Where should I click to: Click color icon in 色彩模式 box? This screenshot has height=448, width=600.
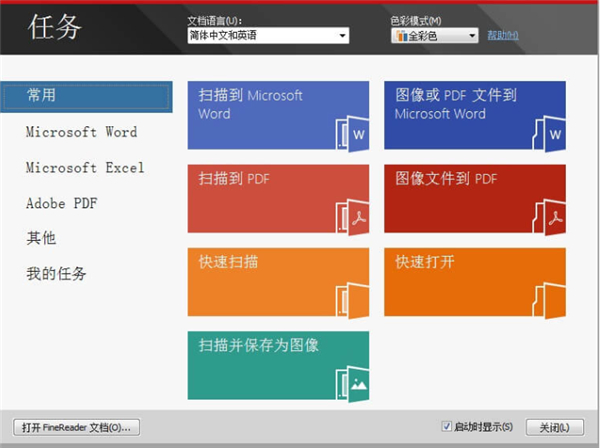pos(402,36)
